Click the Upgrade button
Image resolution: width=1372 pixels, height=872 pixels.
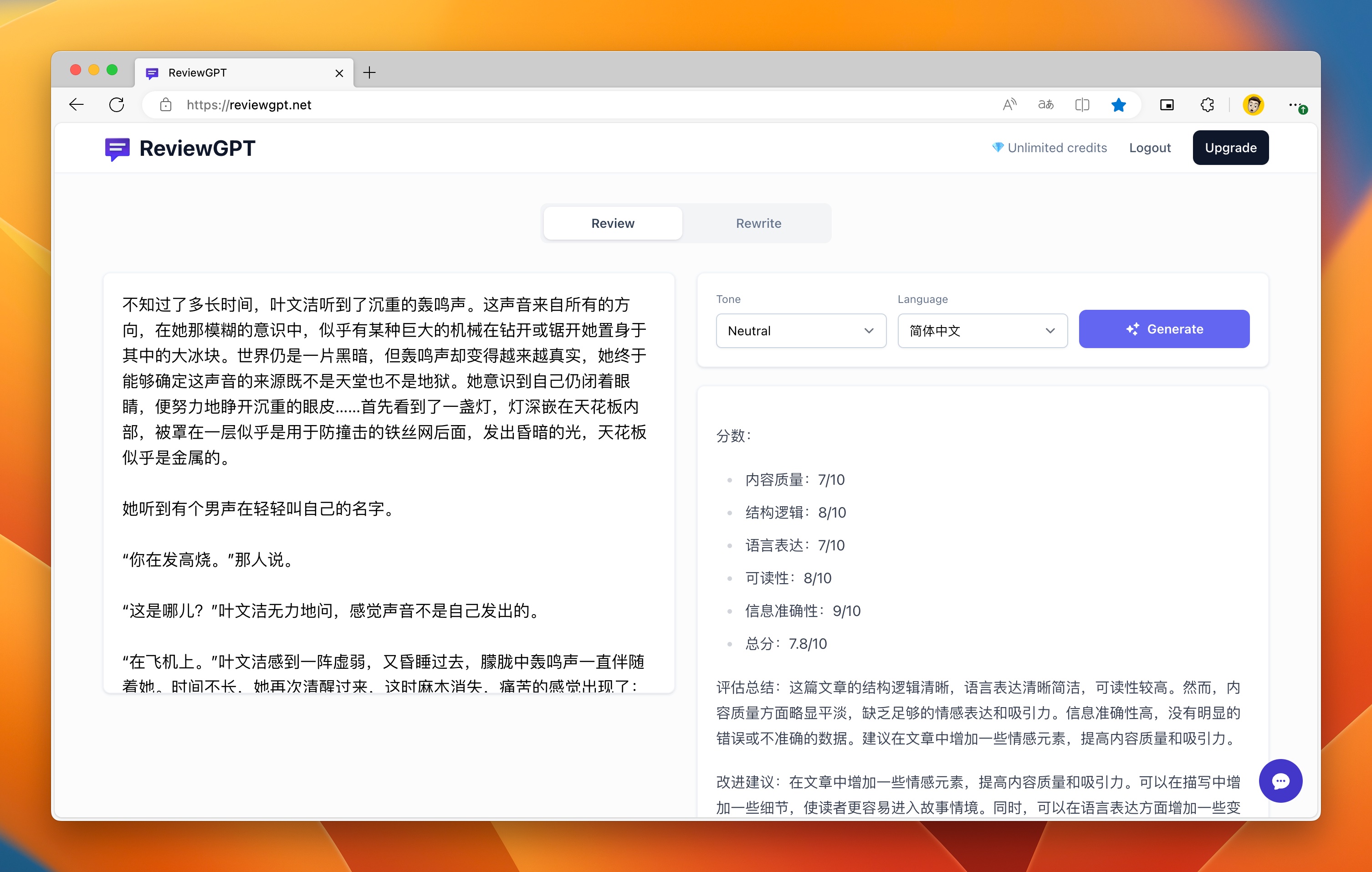coord(1230,148)
